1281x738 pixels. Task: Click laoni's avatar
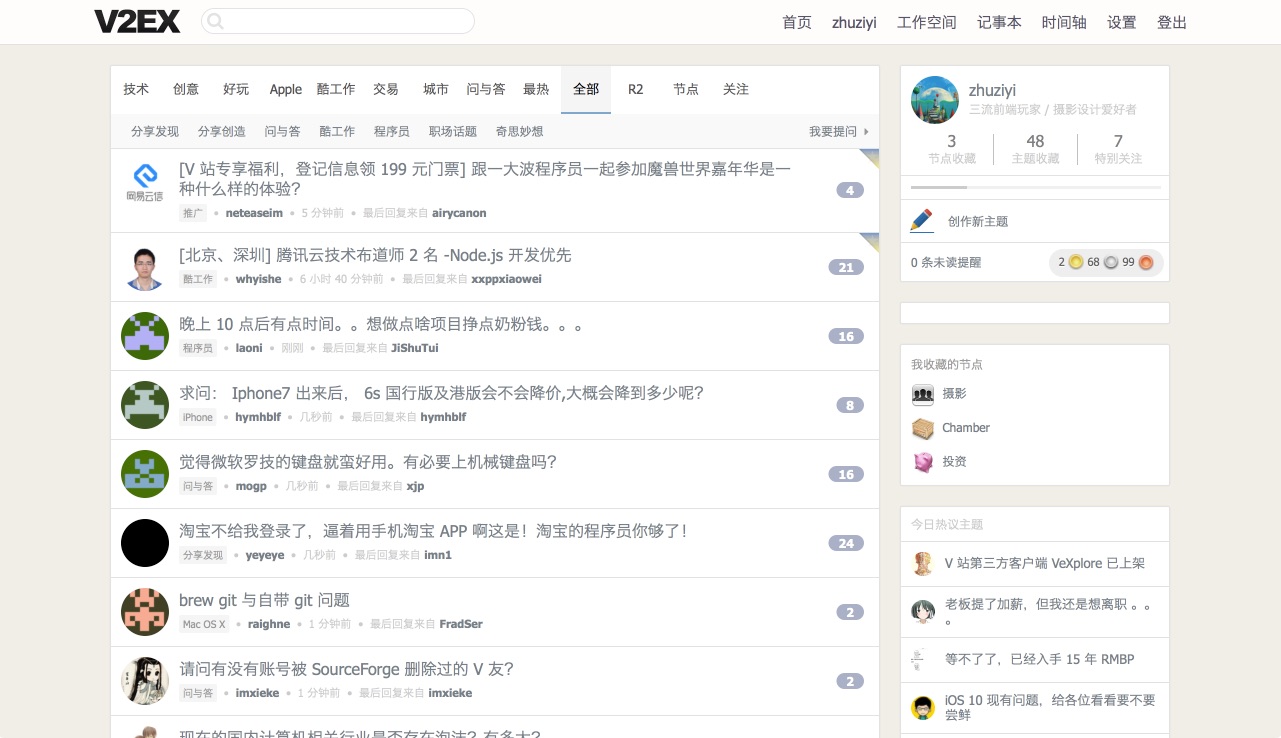point(145,336)
